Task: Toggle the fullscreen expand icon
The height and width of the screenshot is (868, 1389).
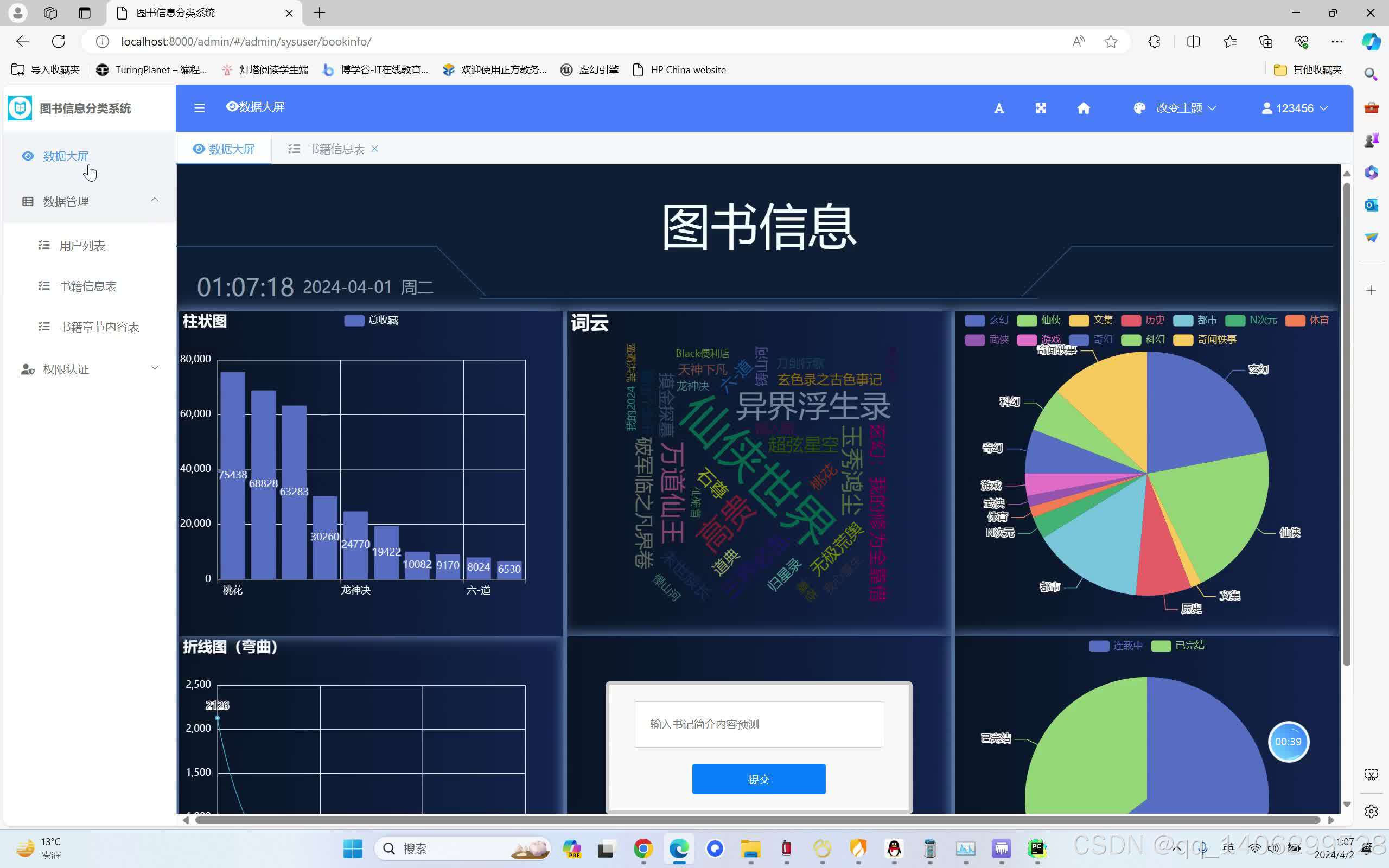Action: pos(1041,108)
